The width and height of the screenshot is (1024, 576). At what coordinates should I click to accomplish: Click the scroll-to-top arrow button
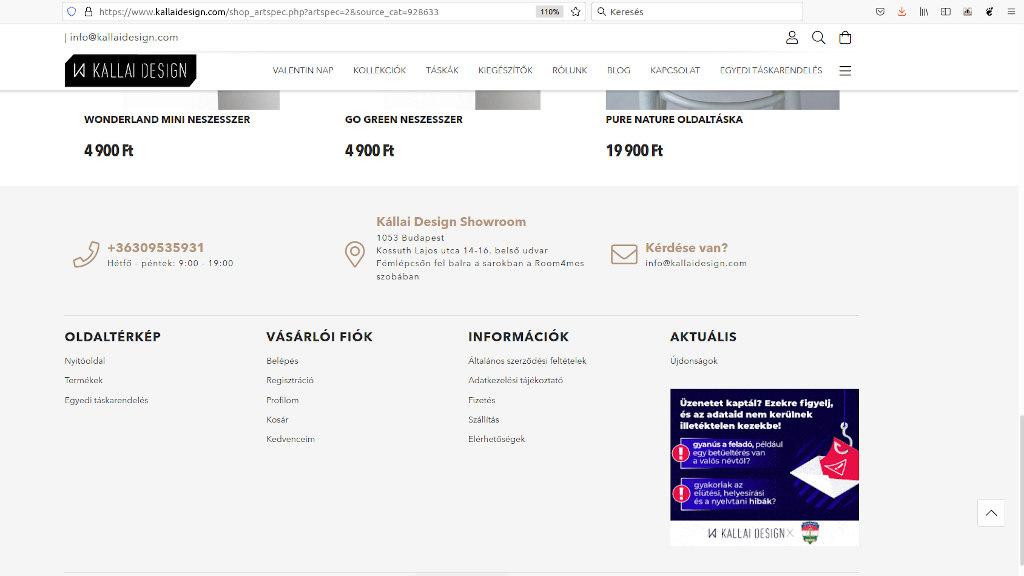991,513
